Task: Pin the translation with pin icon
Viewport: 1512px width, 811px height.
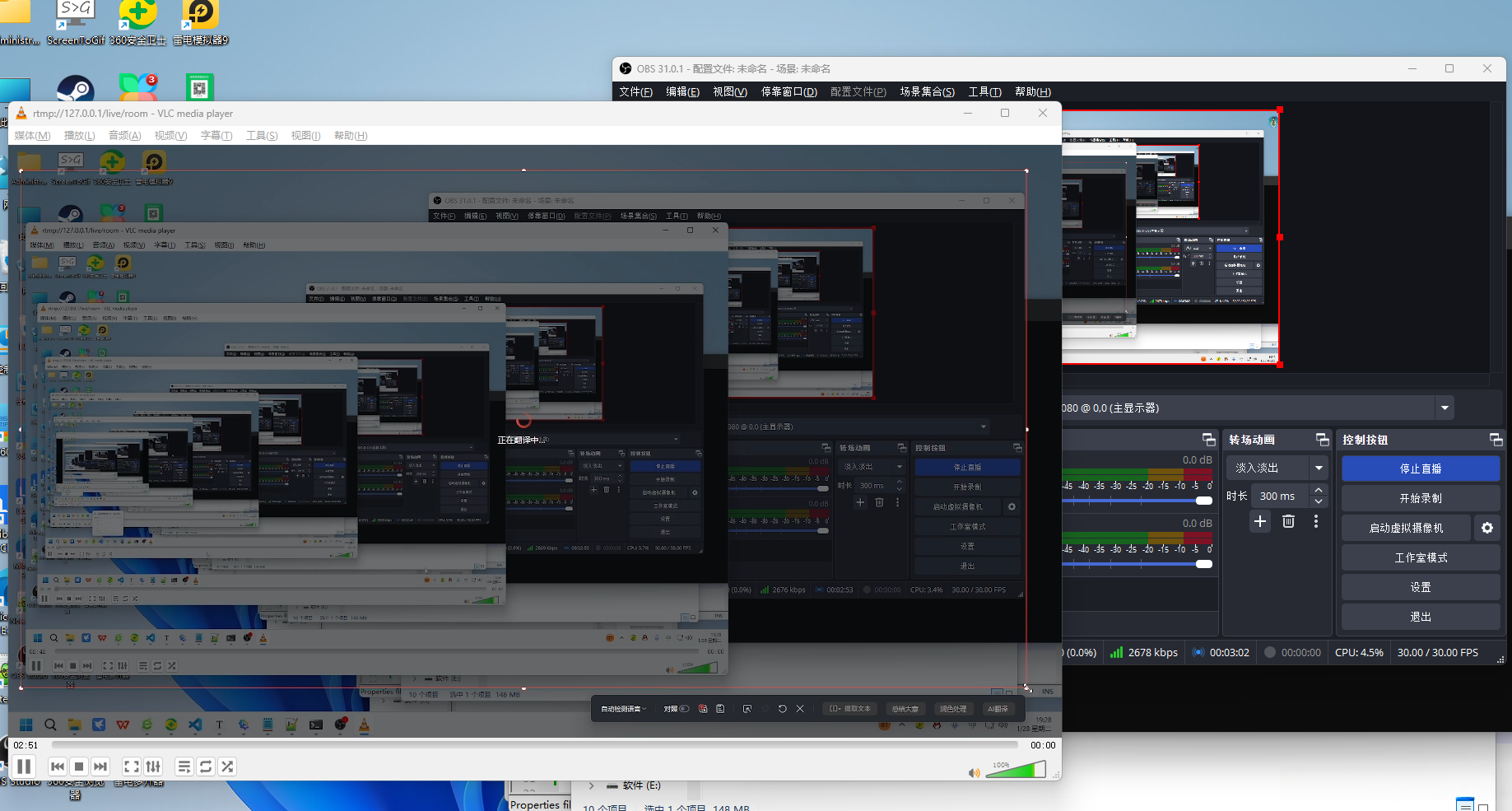Action: [x=765, y=709]
